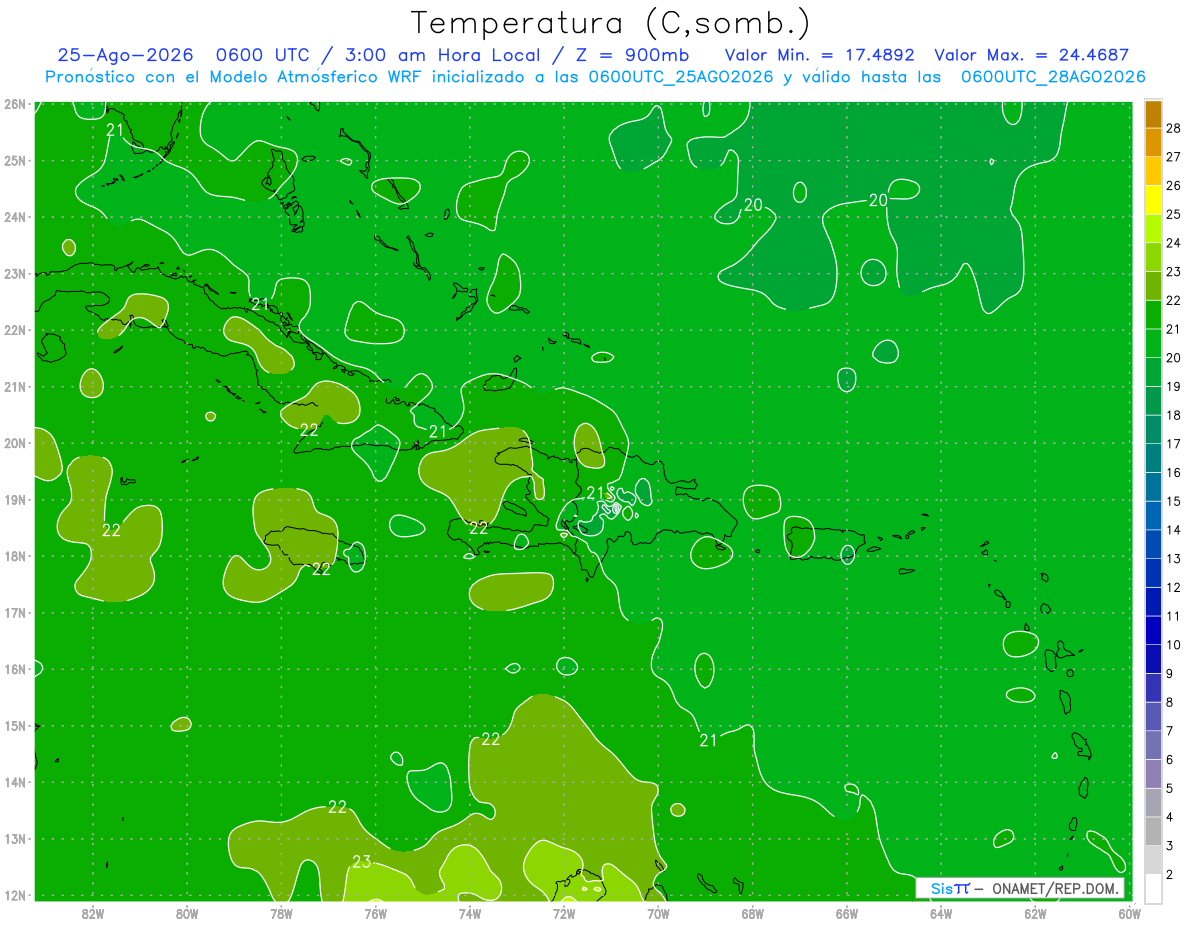Click the "64W" longitude axis label
Viewport: 1200px width, 927px height.
(x=941, y=913)
